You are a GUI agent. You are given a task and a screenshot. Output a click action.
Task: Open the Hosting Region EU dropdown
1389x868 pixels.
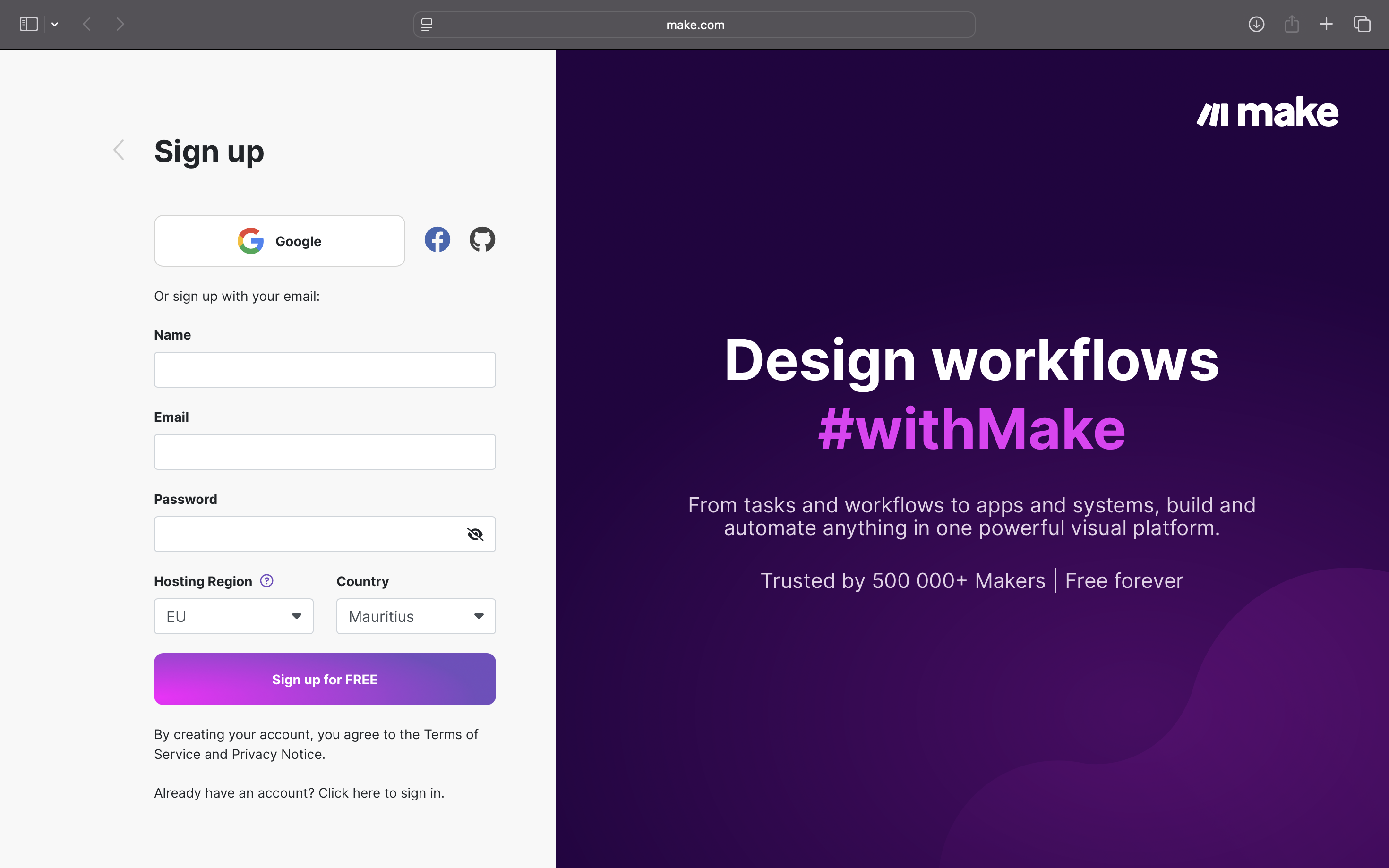click(x=234, y=617)
